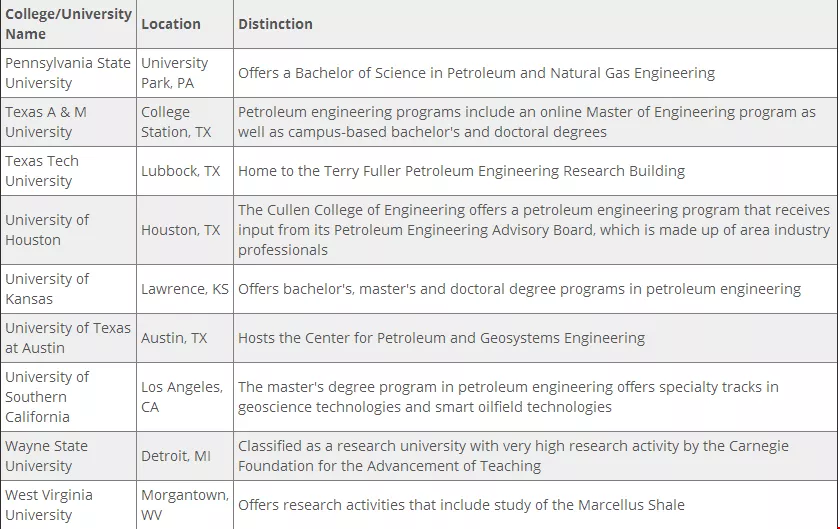Click the Cullen College of Engineering description
This screenshot has width=840, height=529.
click(x=534, y=230)
